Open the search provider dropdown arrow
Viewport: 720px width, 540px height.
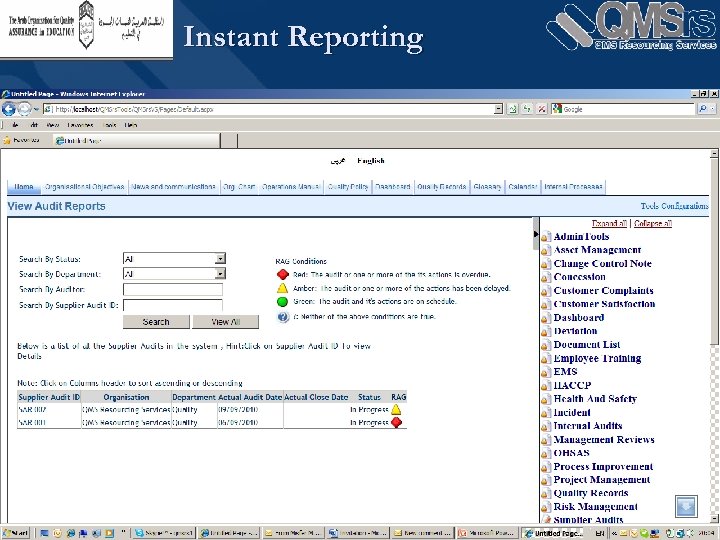pos(713,109)
